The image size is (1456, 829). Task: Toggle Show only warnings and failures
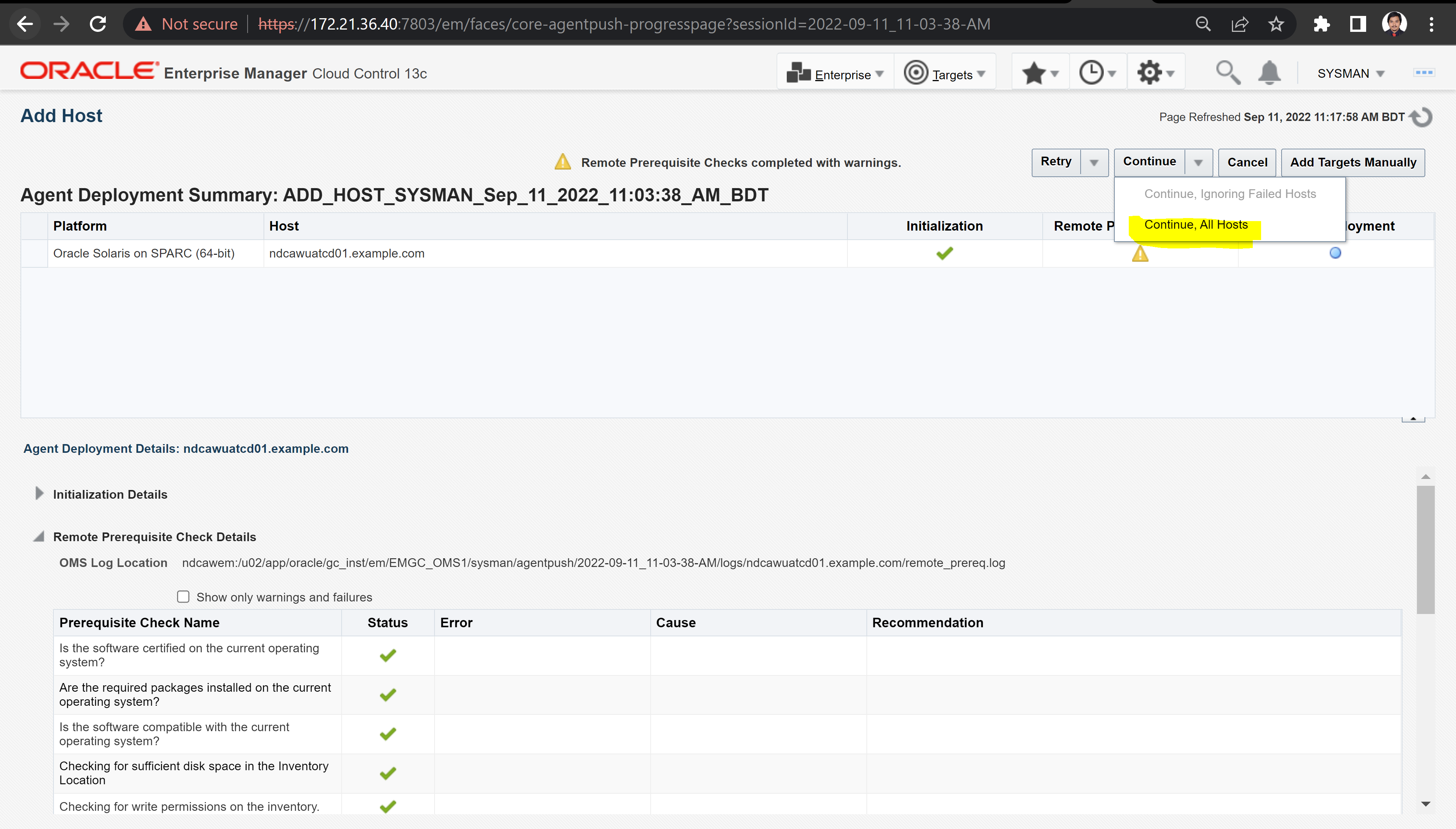click(183, 597)
